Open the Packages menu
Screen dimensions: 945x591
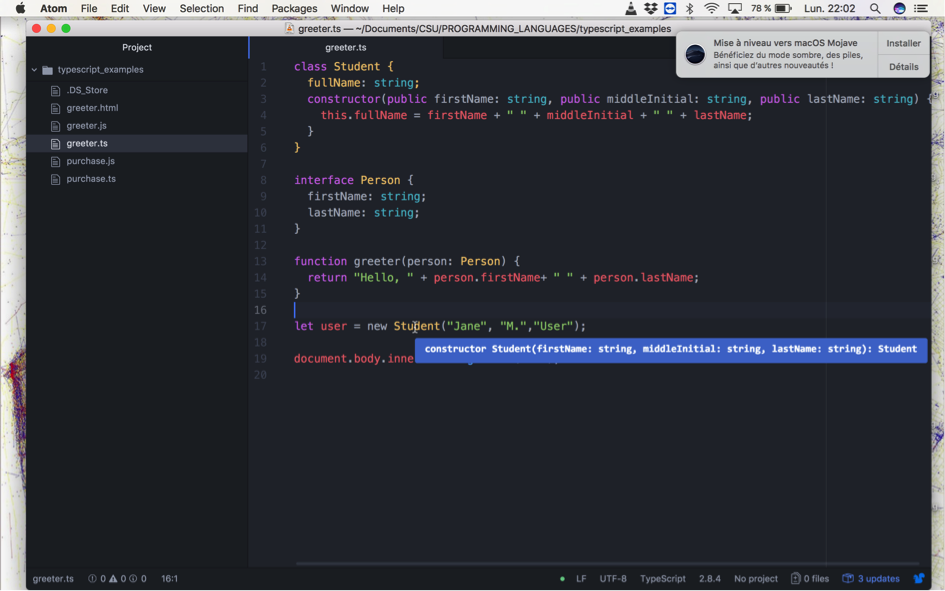pos(294,8)
